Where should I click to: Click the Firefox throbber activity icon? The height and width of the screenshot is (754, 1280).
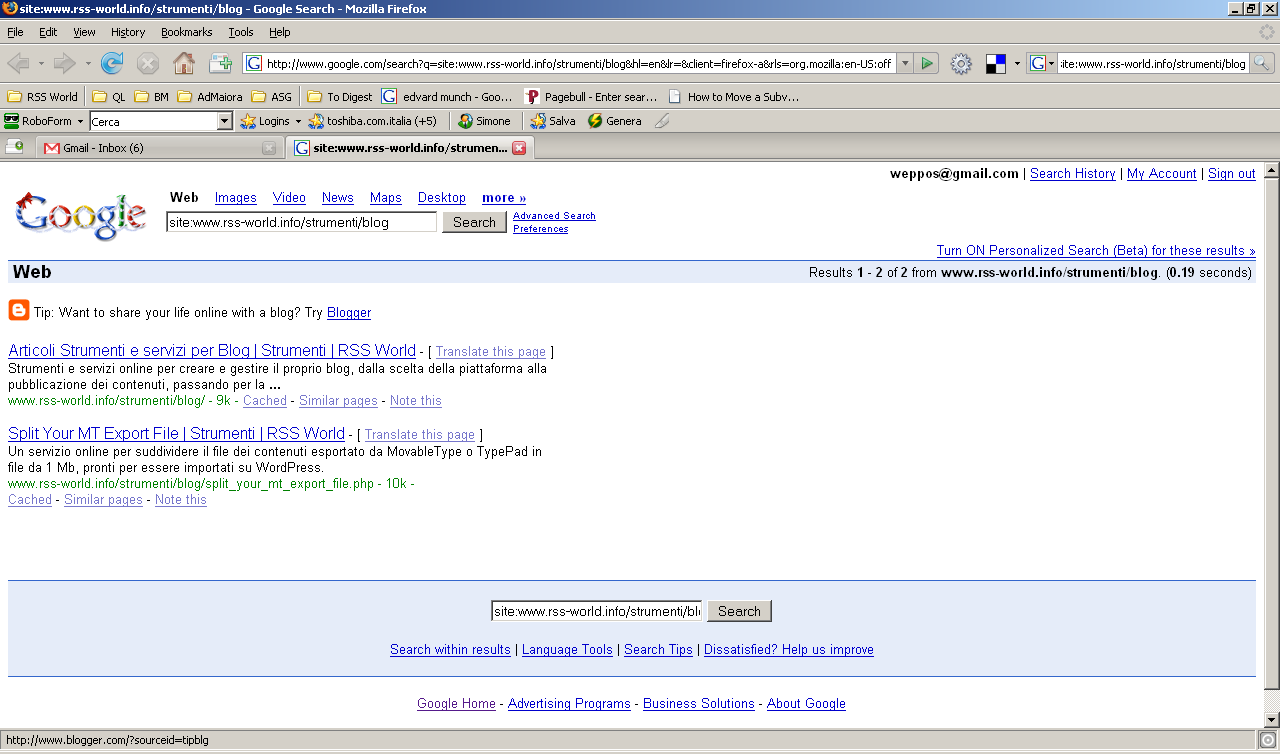(1267, 32)
